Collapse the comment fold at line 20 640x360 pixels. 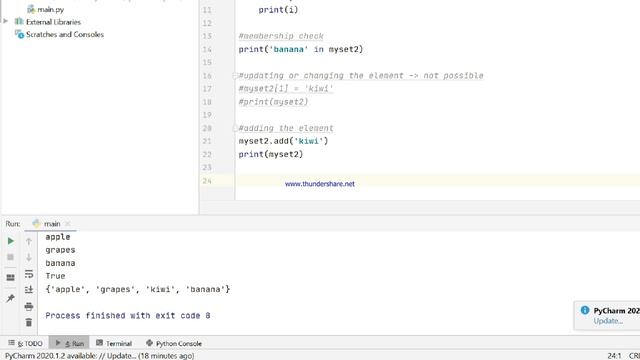235,128
